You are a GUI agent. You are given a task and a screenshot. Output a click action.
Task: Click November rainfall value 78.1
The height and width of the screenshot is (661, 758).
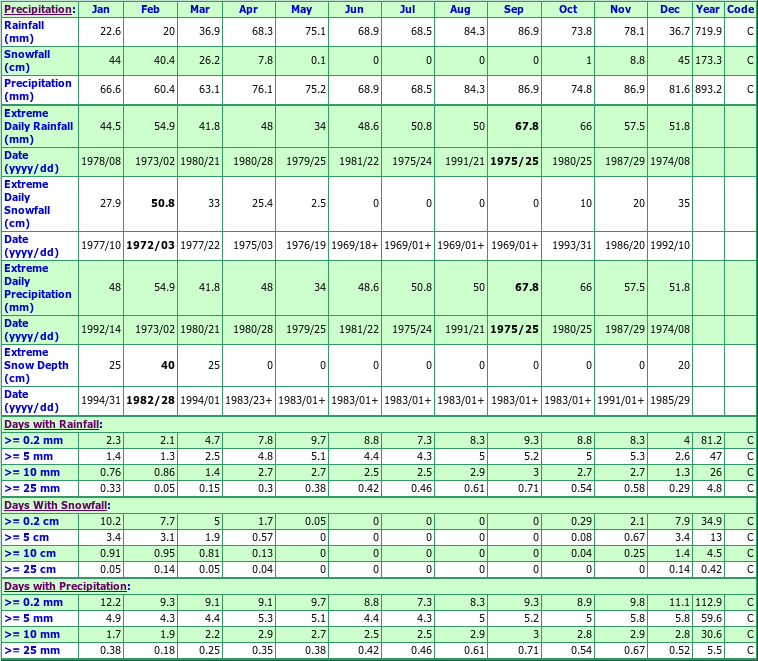[x=634, y=31]
